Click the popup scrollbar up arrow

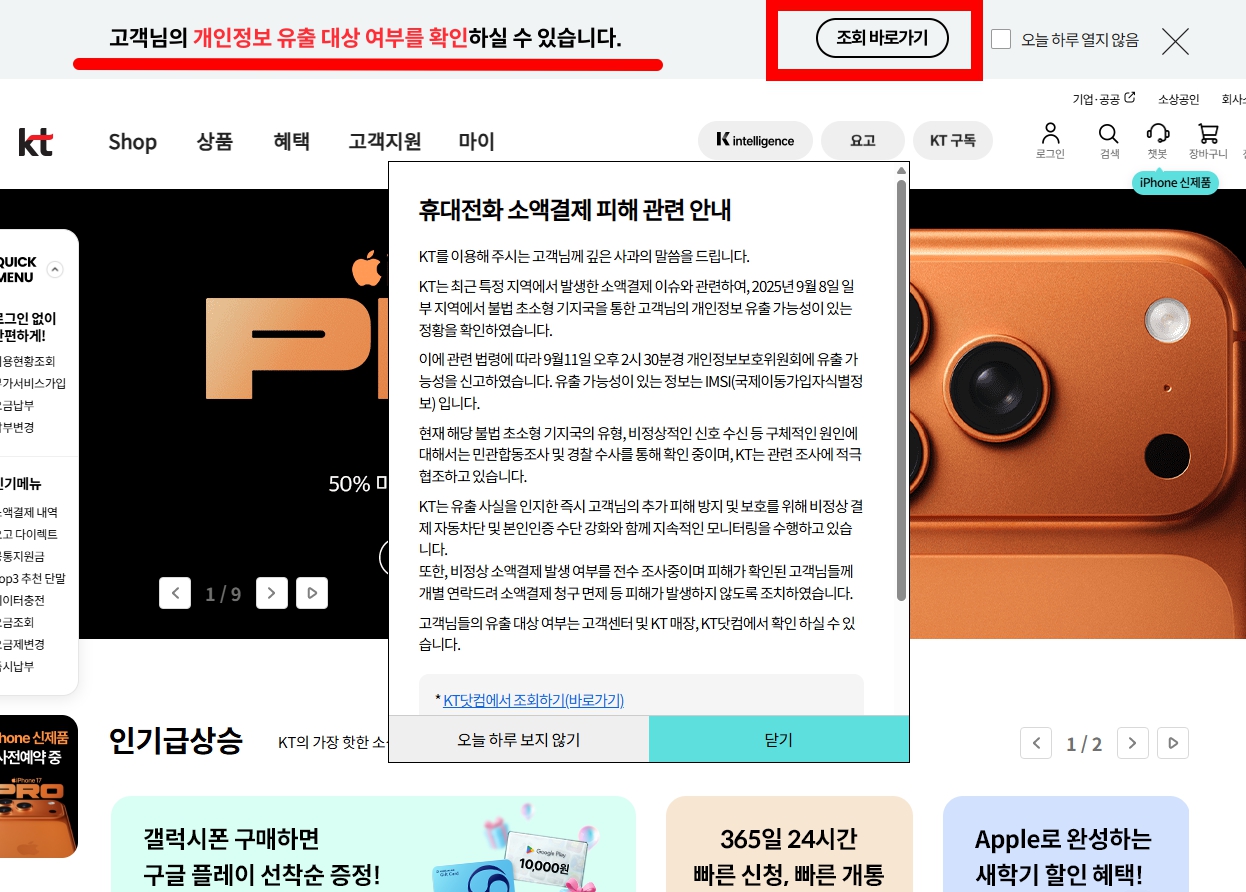[901, 171]
